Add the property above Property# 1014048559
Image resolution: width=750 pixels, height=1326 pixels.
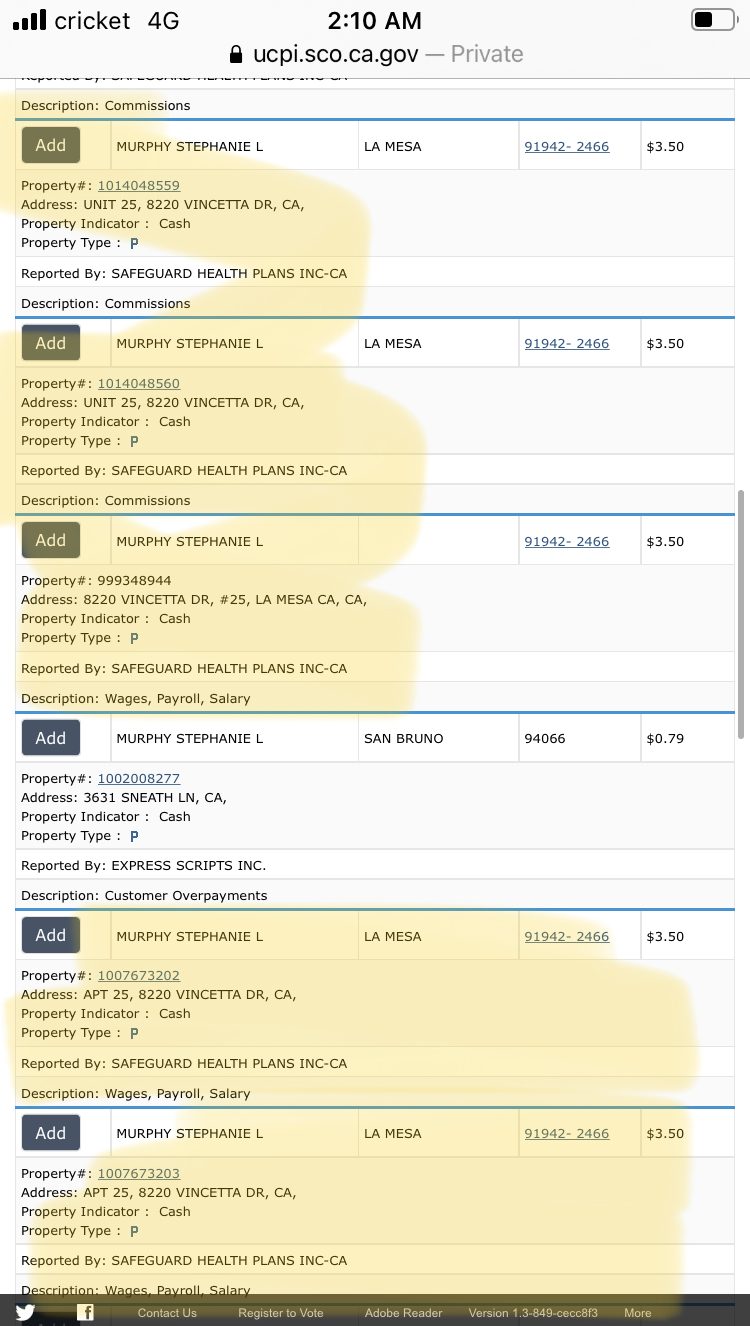51,145
